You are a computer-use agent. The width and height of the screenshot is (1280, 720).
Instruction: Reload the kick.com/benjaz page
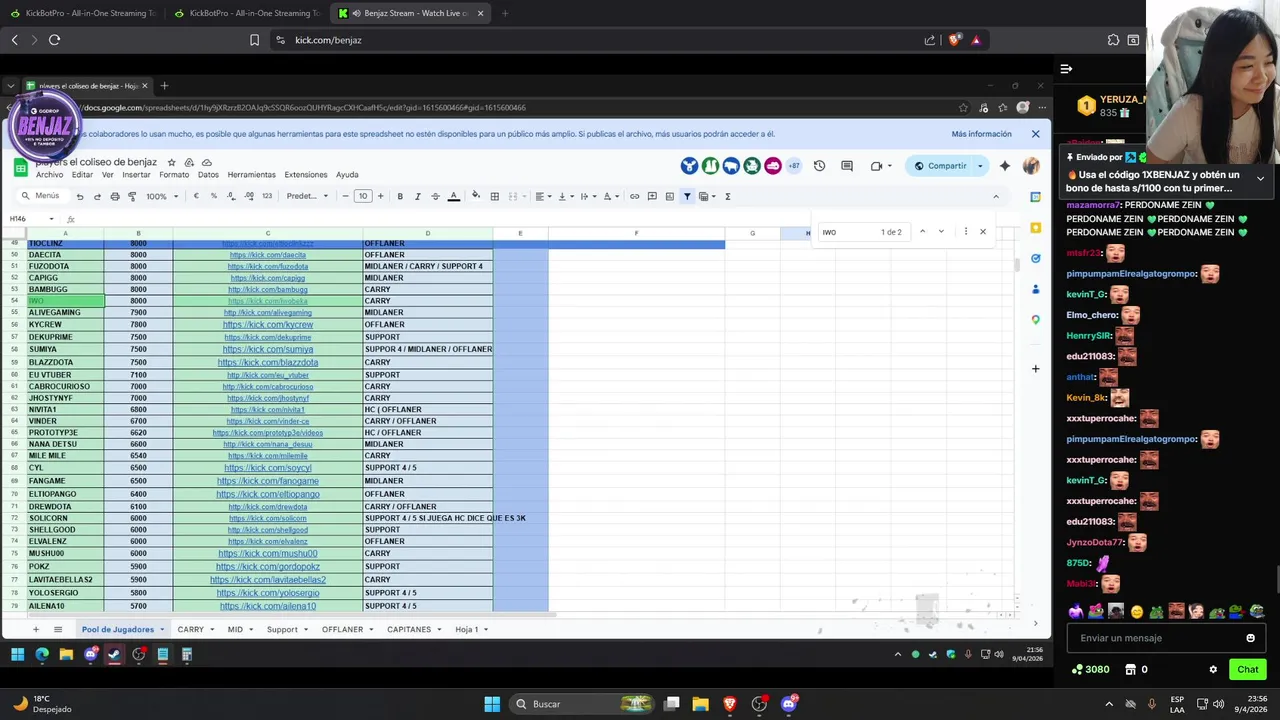pyautogui.click(x=54, y=40)
